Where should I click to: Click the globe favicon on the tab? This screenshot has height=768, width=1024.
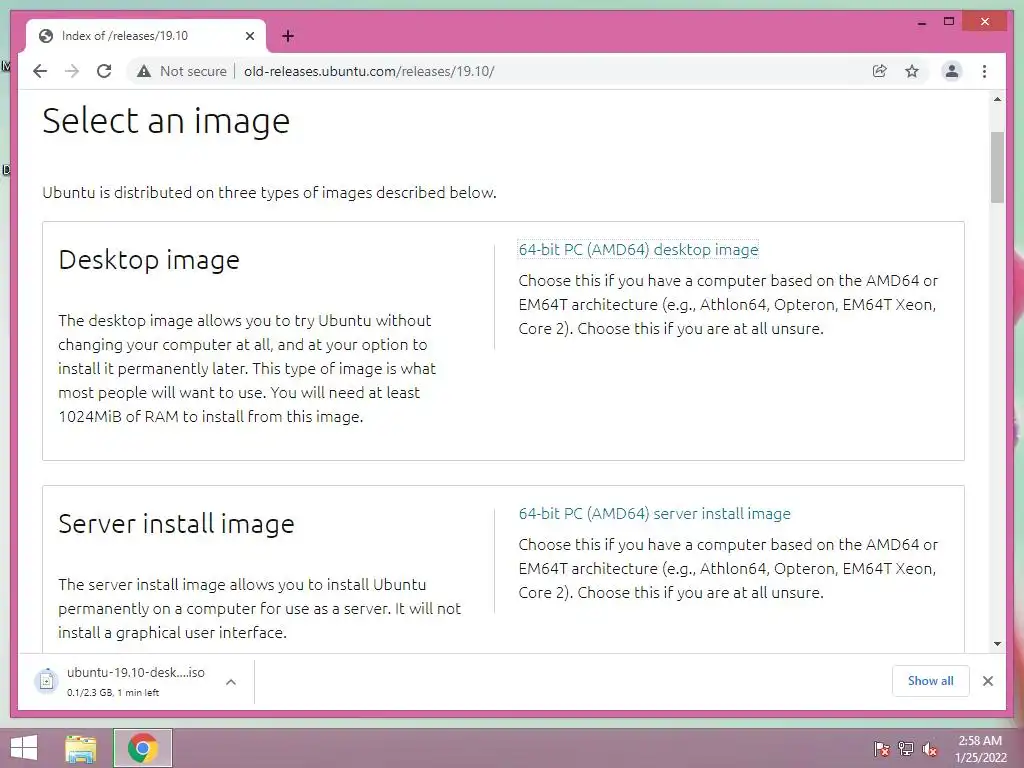click(x=46, y=36)
